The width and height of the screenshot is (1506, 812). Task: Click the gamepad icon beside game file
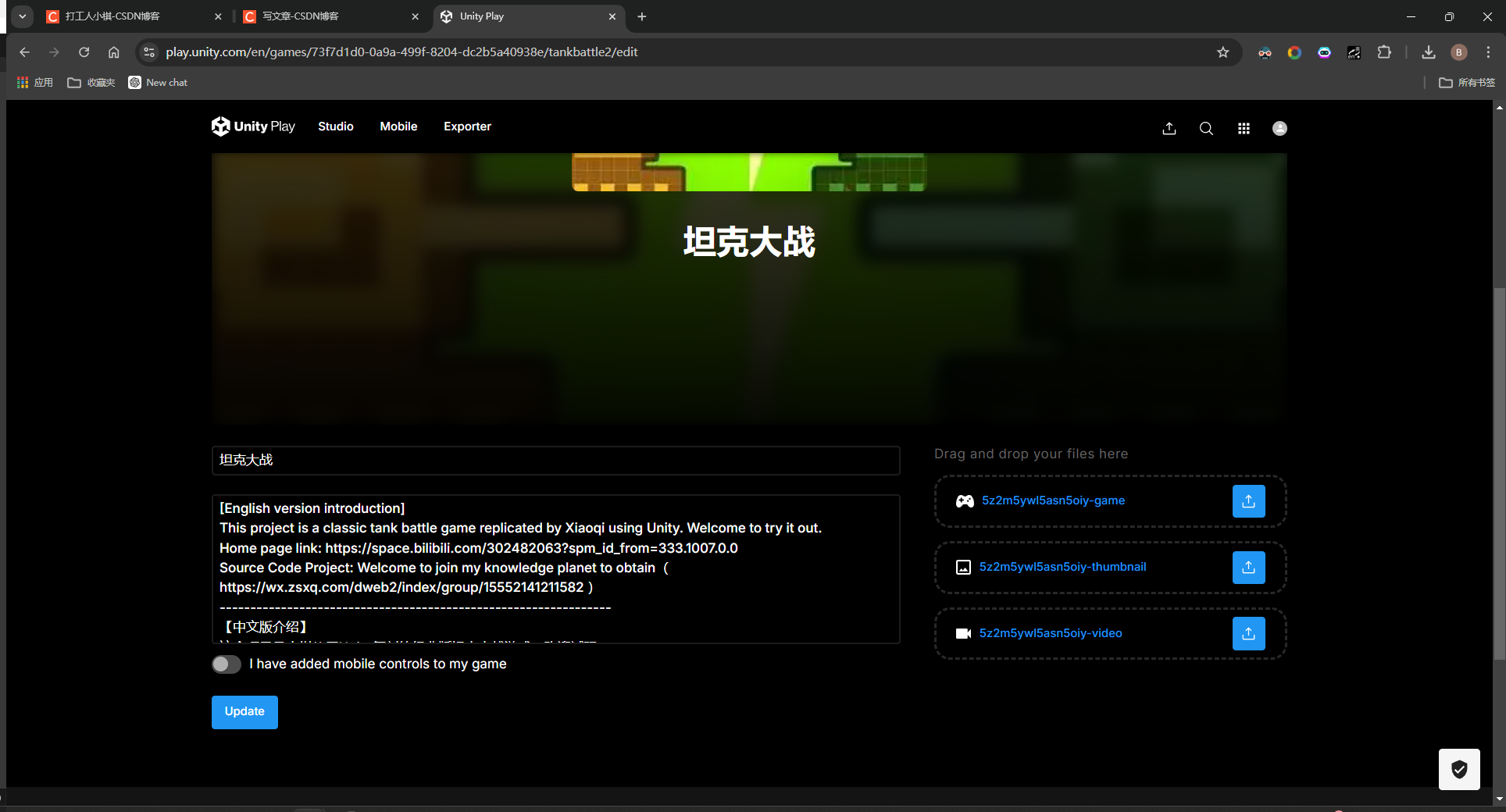pos(965,501)
